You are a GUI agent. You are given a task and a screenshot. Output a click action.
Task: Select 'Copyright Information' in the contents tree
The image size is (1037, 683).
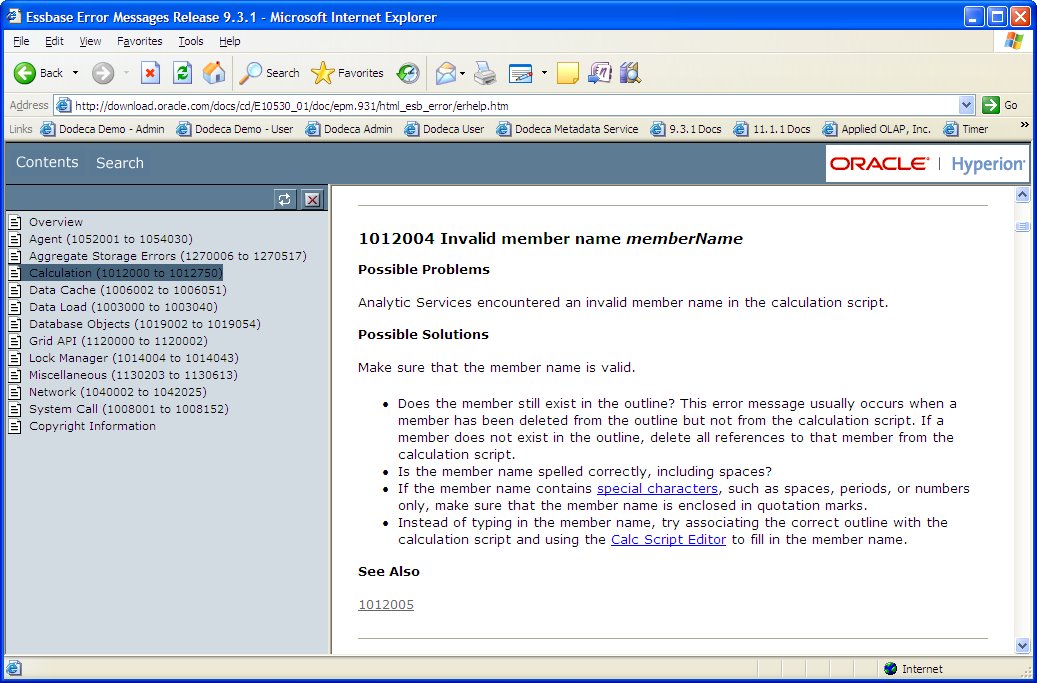coord(93,426)
